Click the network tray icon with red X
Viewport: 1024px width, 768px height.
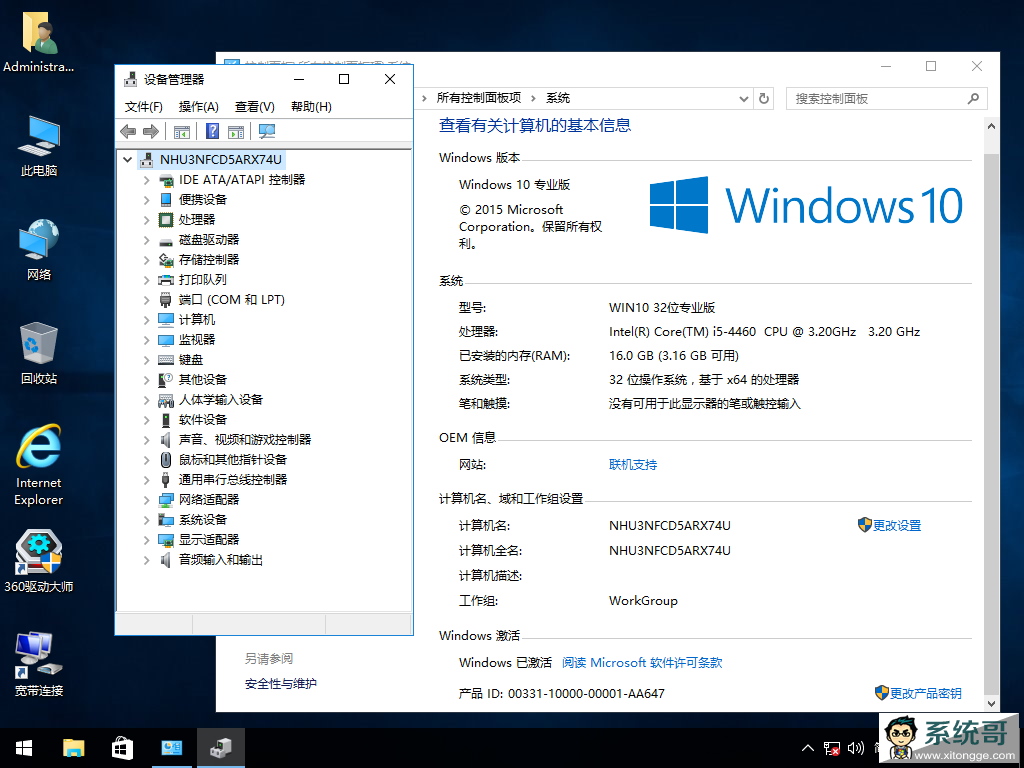click(831, 748)
